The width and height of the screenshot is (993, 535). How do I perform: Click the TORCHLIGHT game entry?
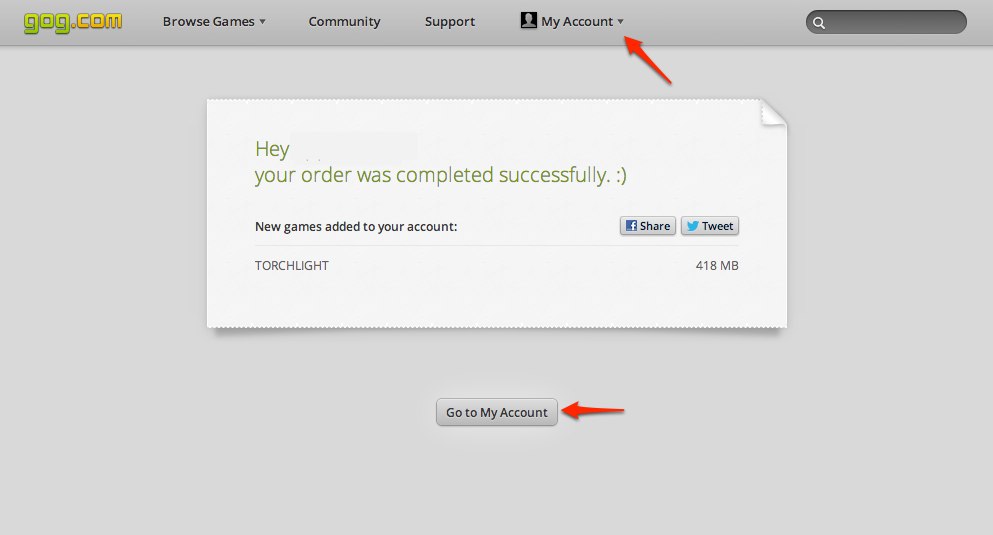tap(292, 266)
